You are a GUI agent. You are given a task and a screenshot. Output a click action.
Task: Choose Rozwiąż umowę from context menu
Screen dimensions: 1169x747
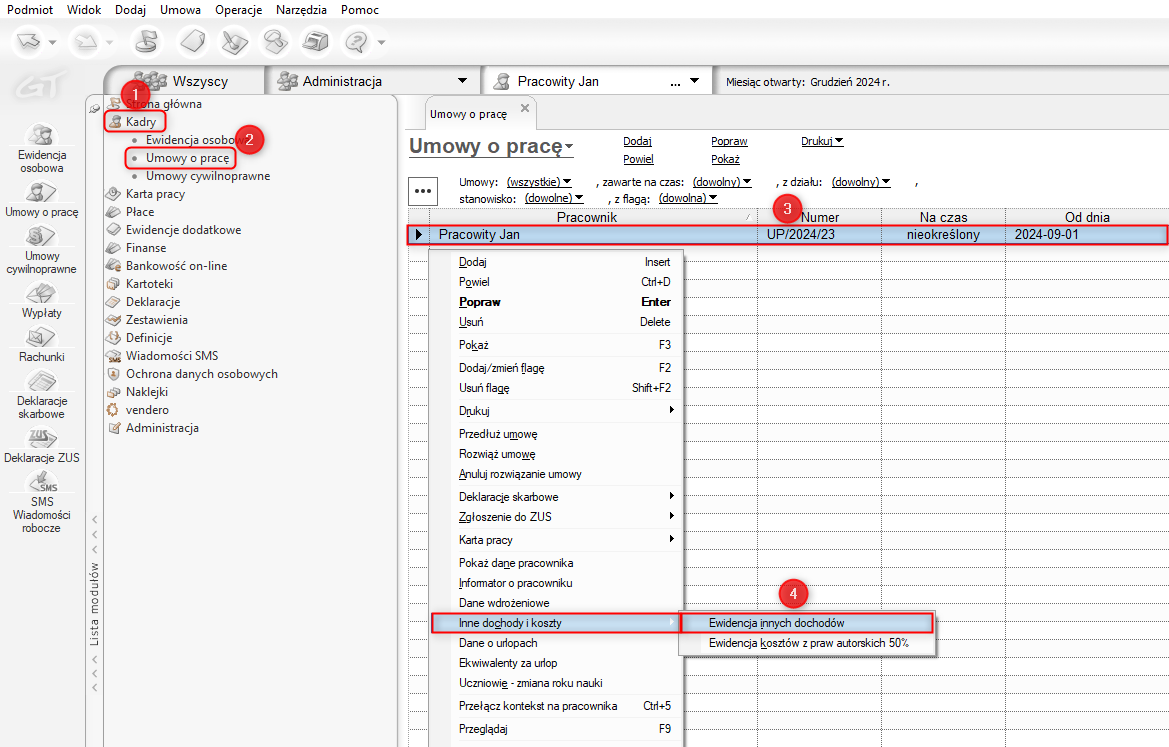pos(497,454)
